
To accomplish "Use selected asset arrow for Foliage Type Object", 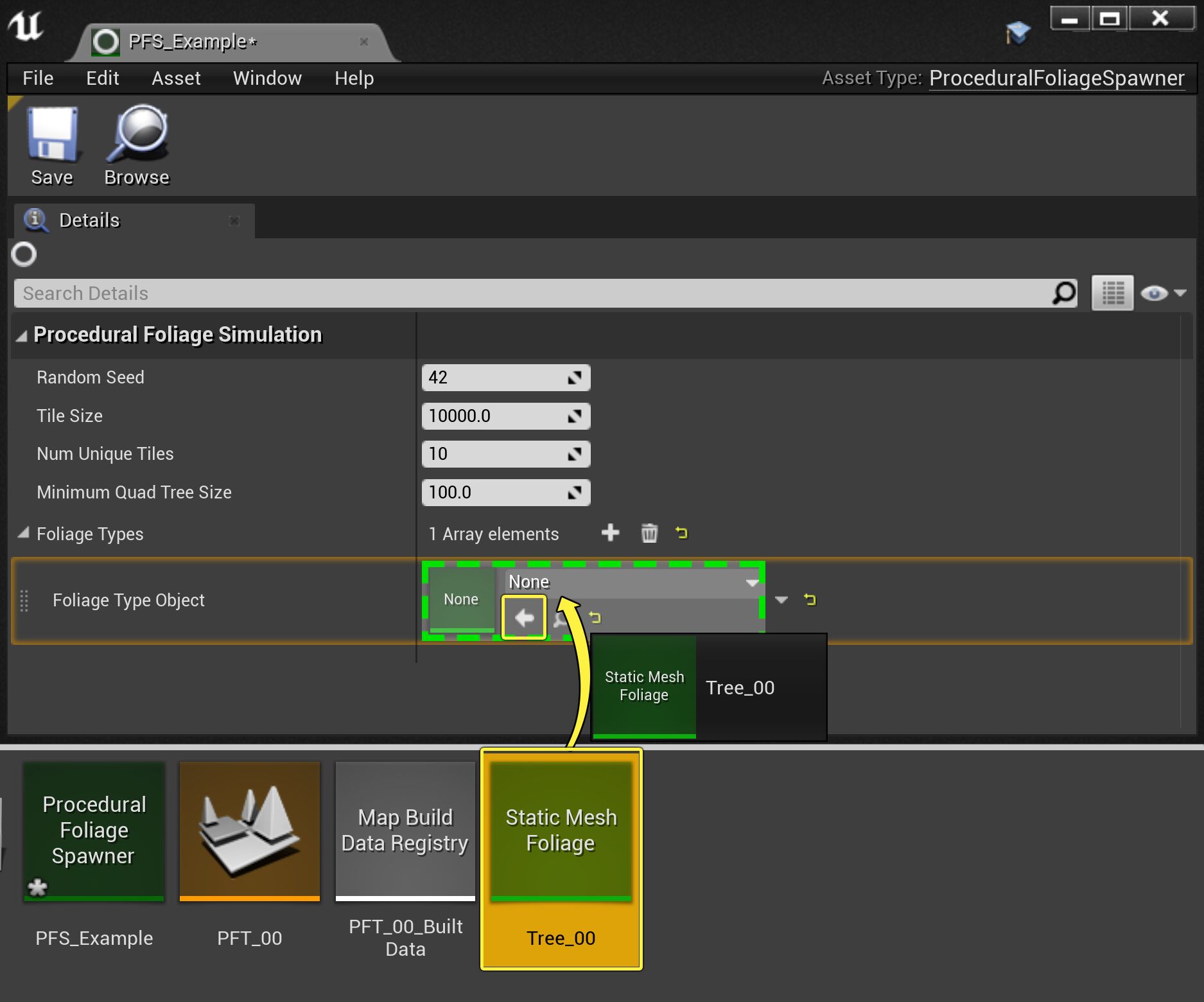I will point(524,617).
